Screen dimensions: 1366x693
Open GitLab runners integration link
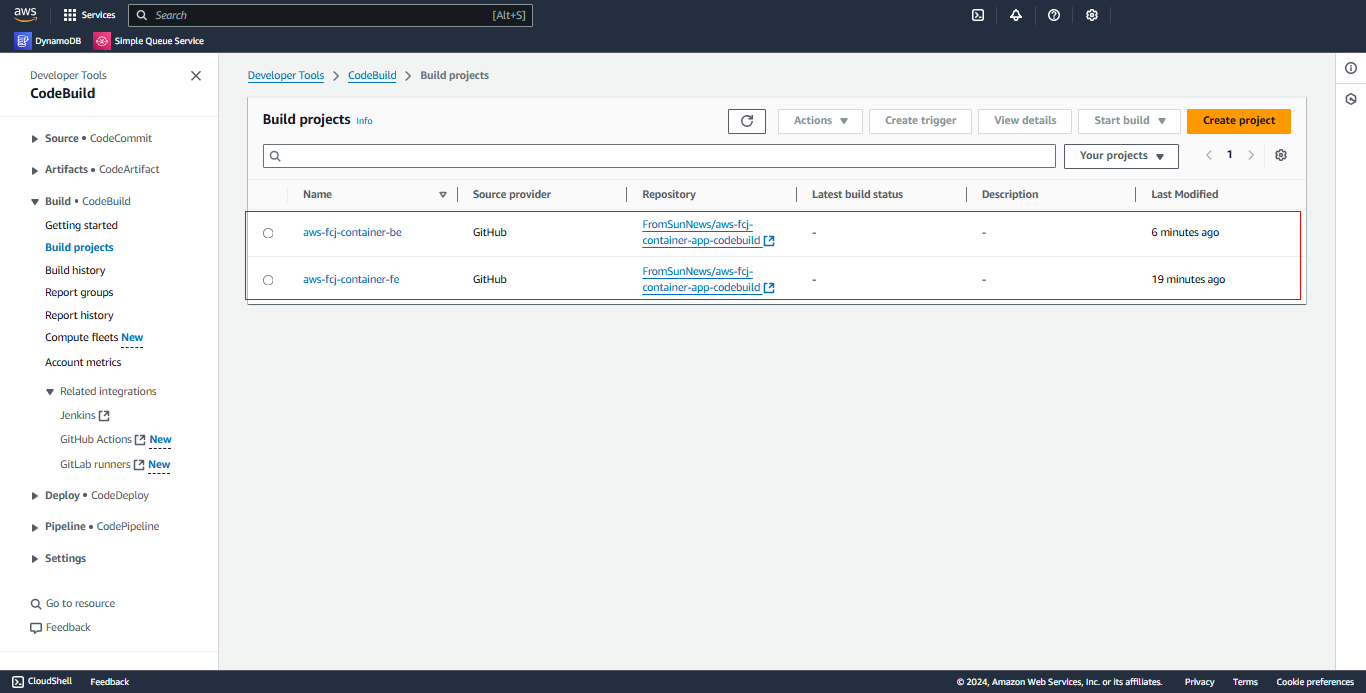[x=102, y=465]
